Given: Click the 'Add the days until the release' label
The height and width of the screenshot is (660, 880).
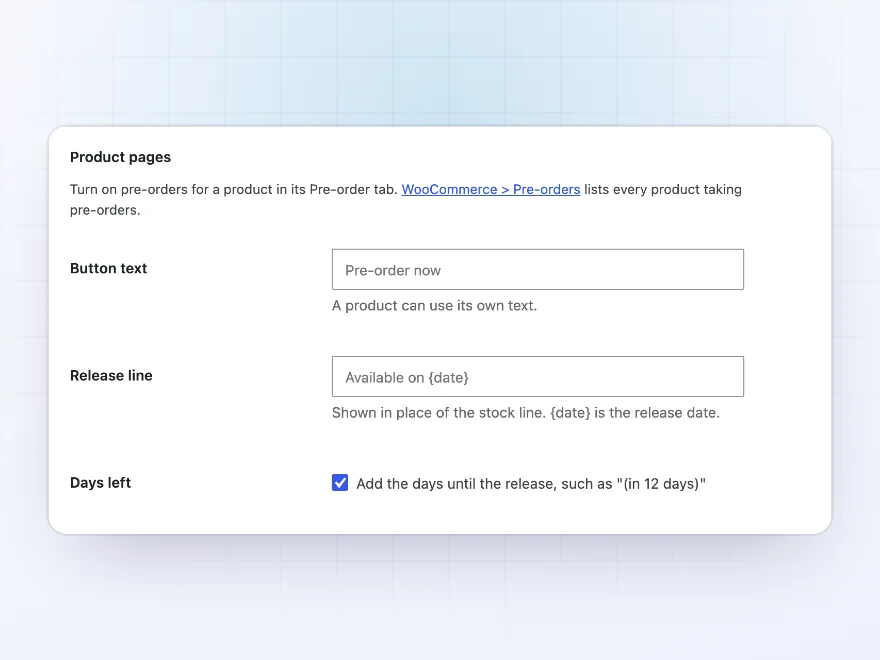Looking at the screenshot, I should [531, 484].
